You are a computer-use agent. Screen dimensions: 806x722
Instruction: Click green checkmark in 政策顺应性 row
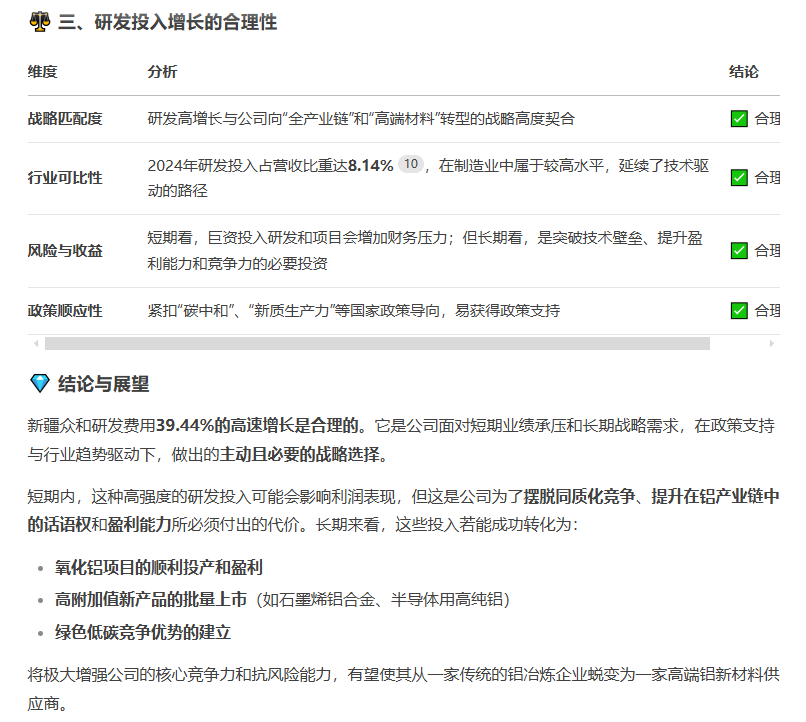click(x=739, y=311)
